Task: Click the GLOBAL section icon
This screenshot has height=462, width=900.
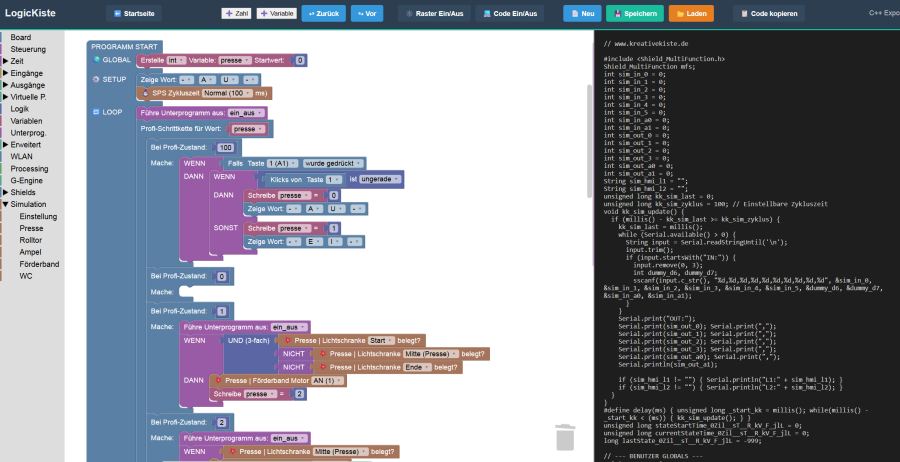Action: tap(96, 60)
